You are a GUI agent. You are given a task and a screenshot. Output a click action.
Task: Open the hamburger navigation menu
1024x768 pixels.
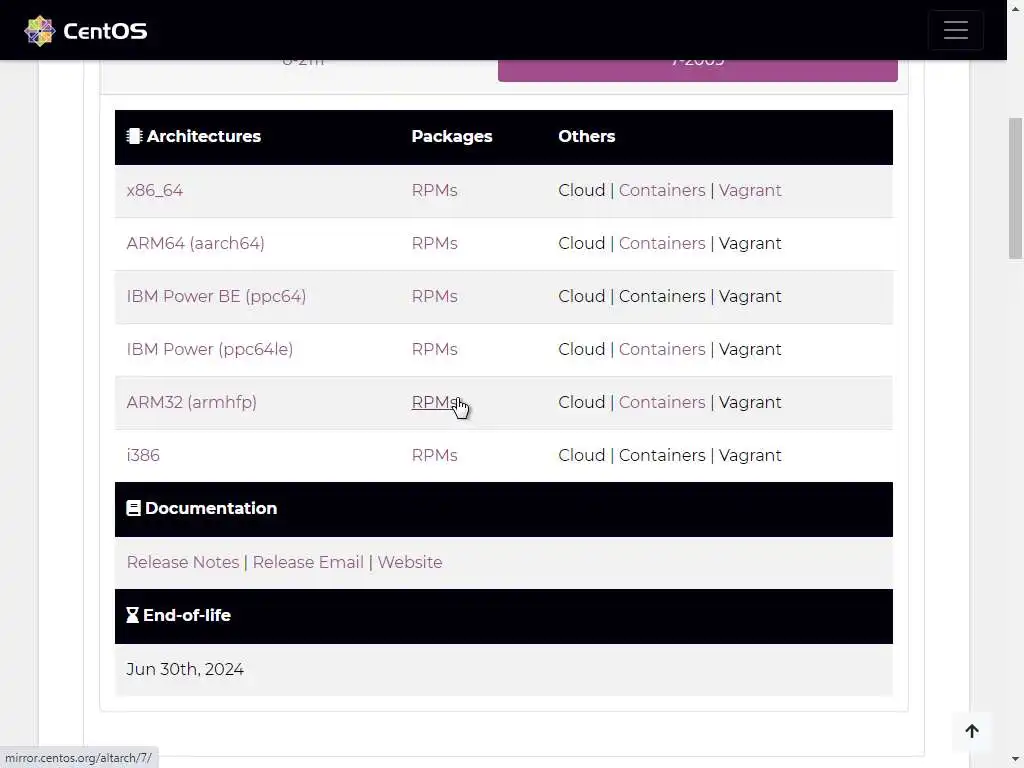click(955, 30)
